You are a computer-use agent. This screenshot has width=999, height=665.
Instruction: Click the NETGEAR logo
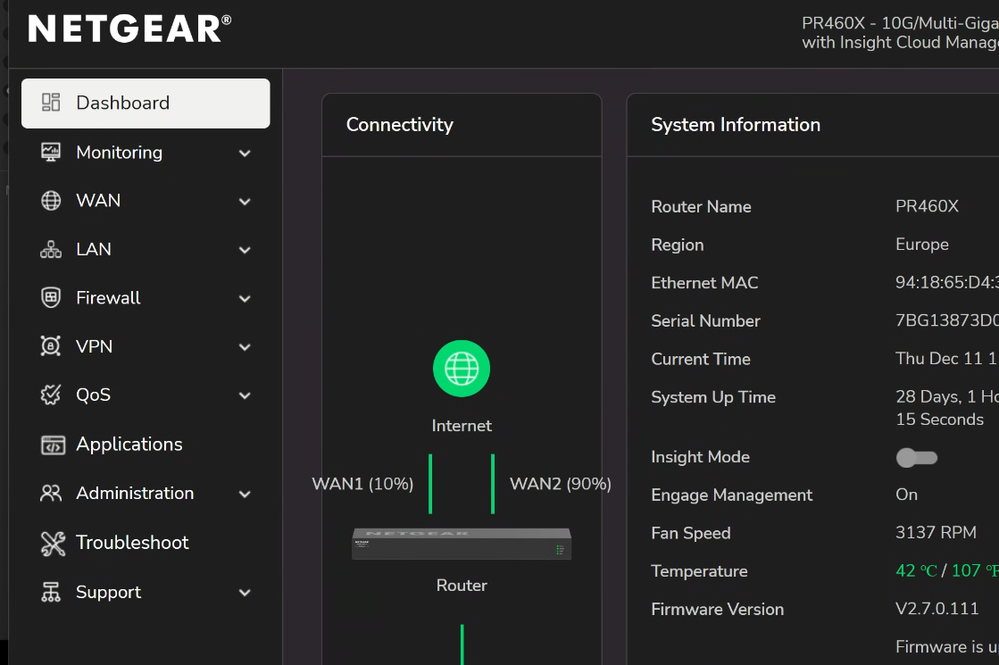pyautogui.click(x=129, y=29)
